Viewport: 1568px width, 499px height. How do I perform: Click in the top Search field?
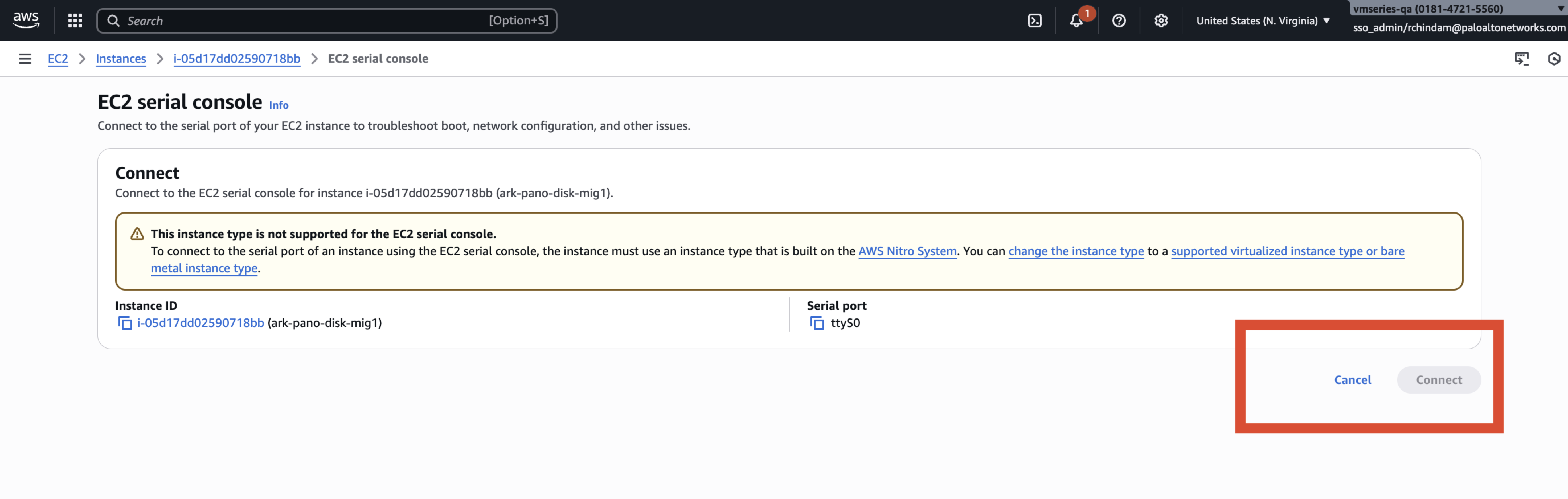[304, 21]
